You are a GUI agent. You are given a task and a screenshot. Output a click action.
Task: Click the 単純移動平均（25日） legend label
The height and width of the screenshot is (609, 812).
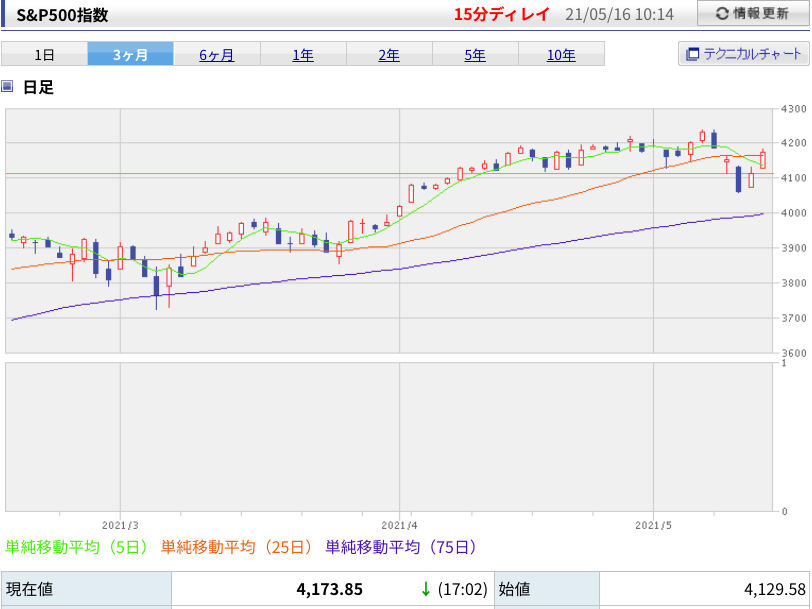pos(237,547)
